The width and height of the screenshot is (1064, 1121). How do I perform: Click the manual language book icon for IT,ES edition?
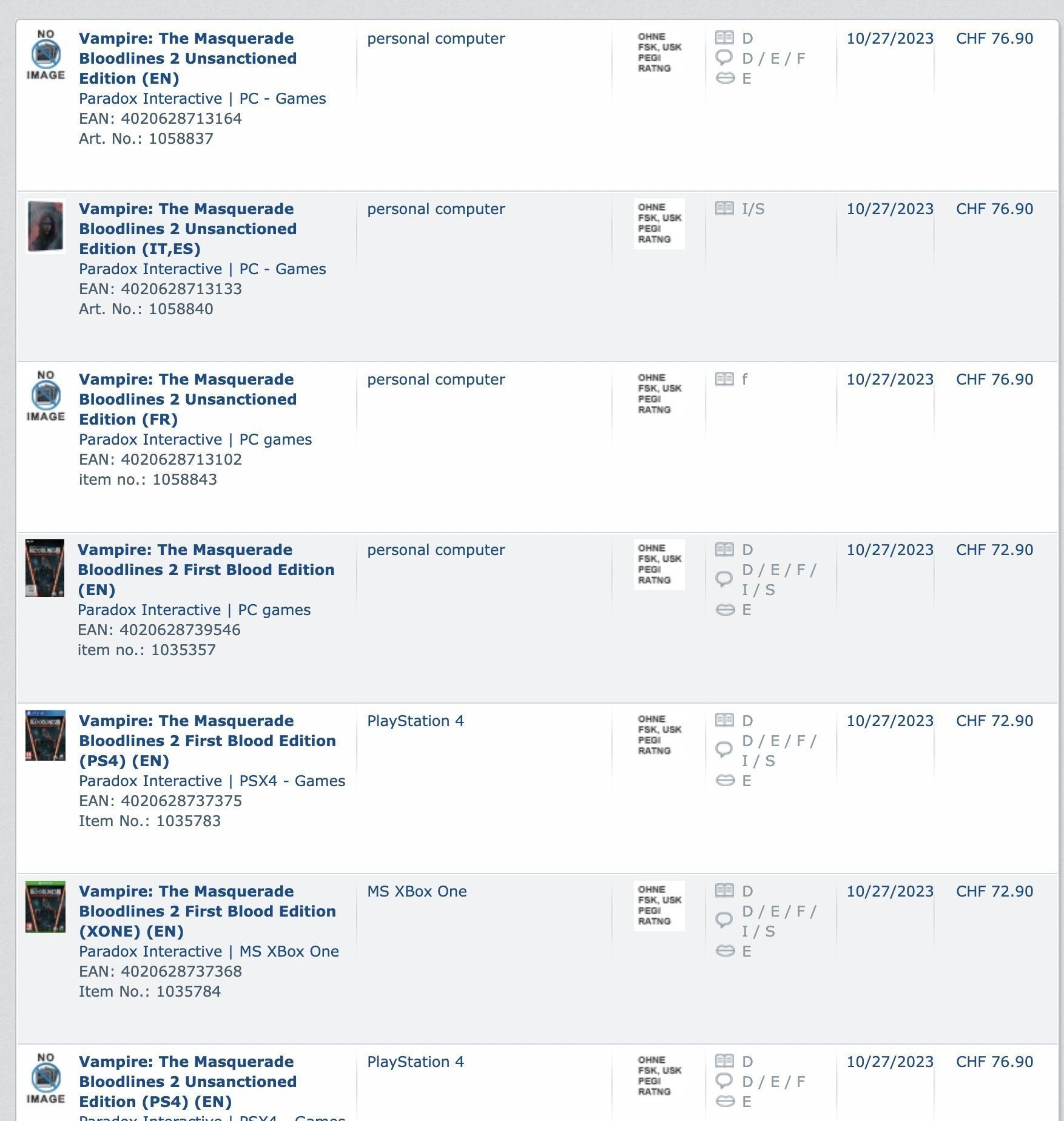pos(724,209)
